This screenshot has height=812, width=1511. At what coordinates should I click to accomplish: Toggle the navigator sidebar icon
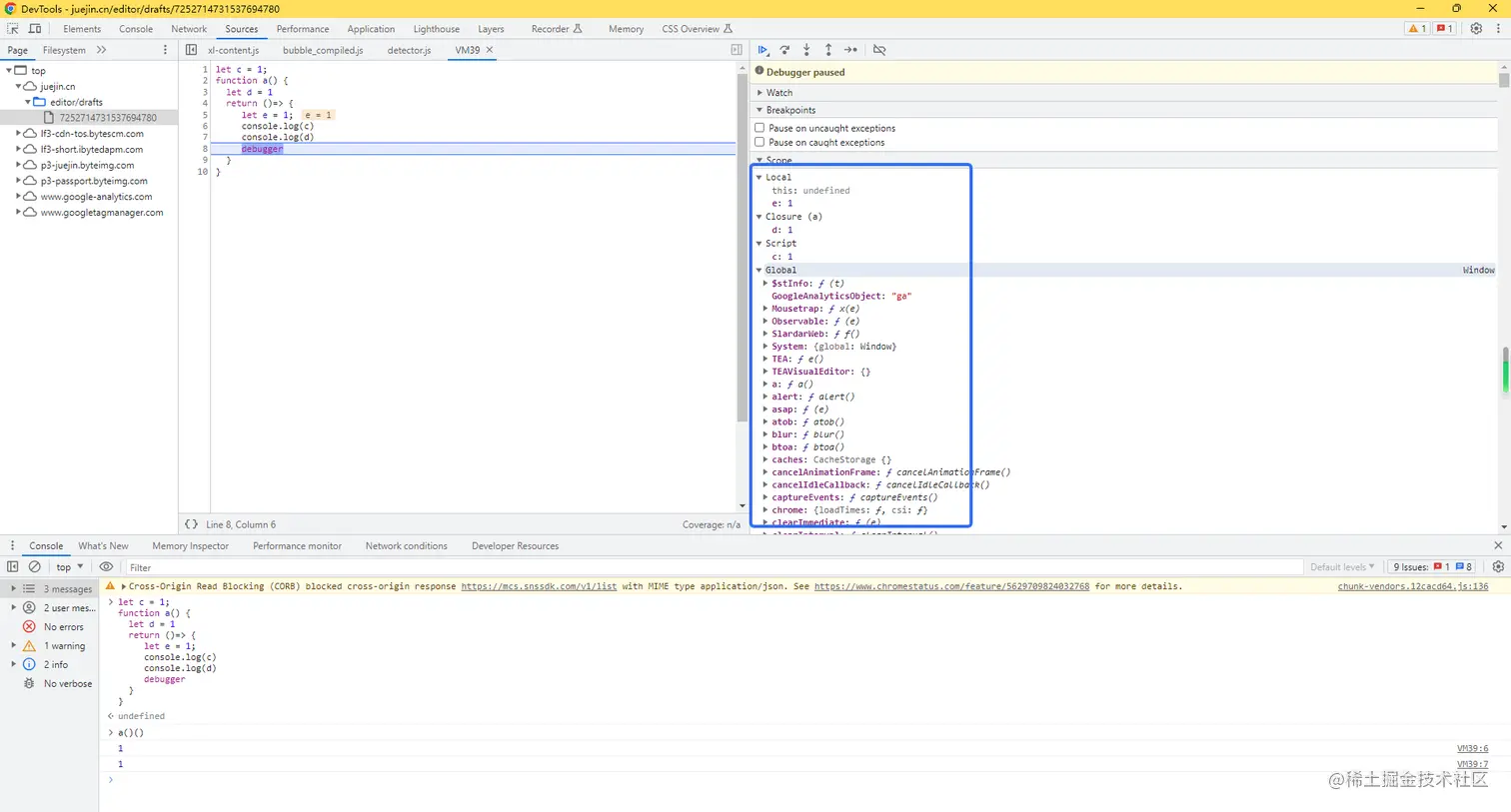pyautogui.click(x=191, y=50)
